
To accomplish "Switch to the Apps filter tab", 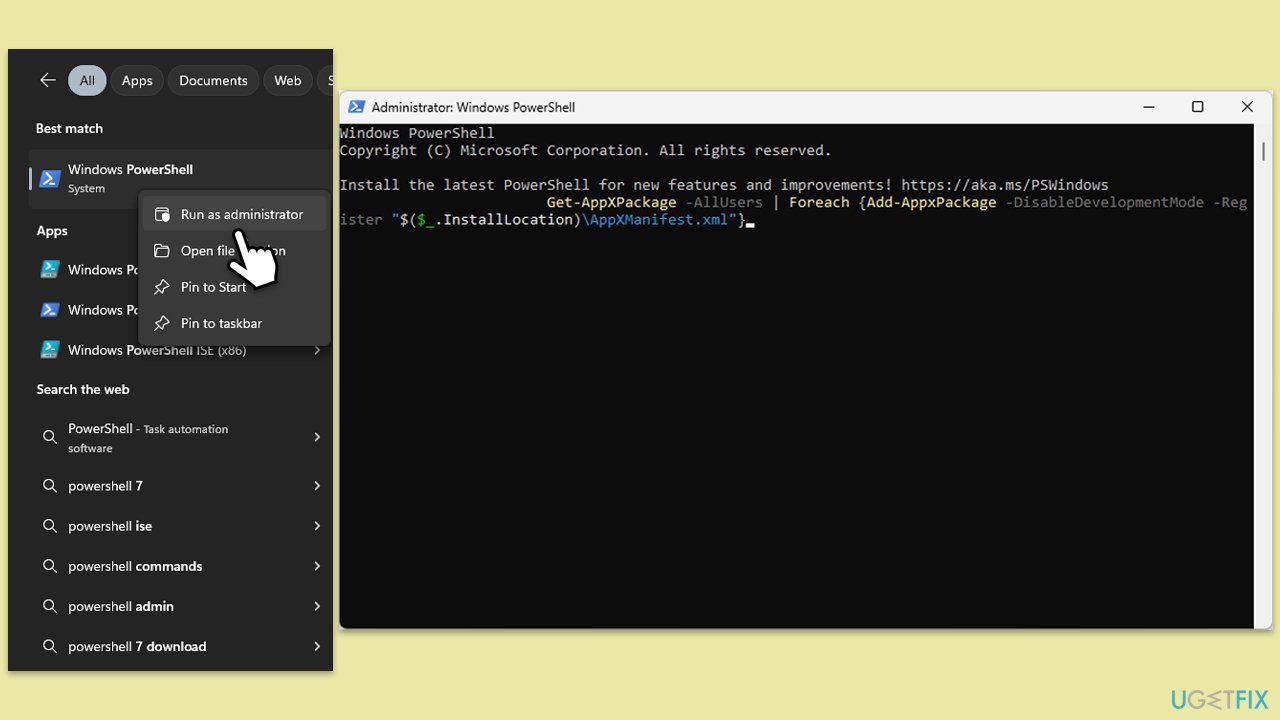I will 137,81.
